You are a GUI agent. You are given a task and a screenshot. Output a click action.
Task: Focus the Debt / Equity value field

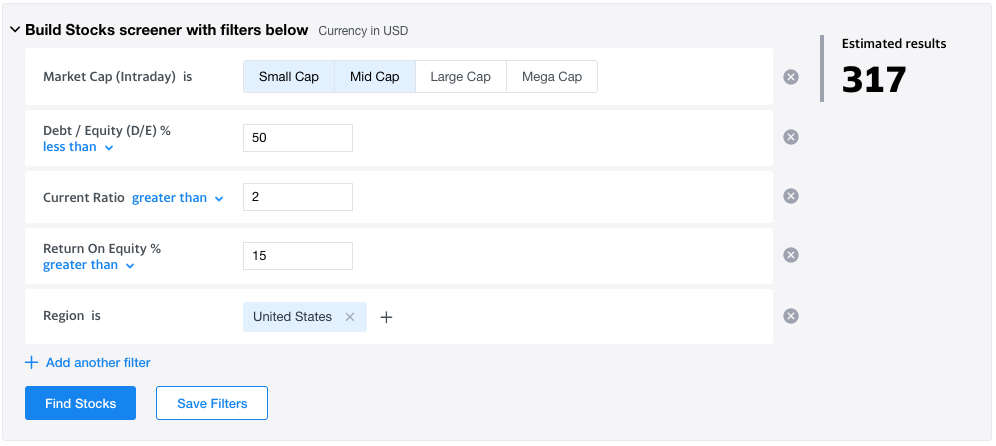(298, 138)
